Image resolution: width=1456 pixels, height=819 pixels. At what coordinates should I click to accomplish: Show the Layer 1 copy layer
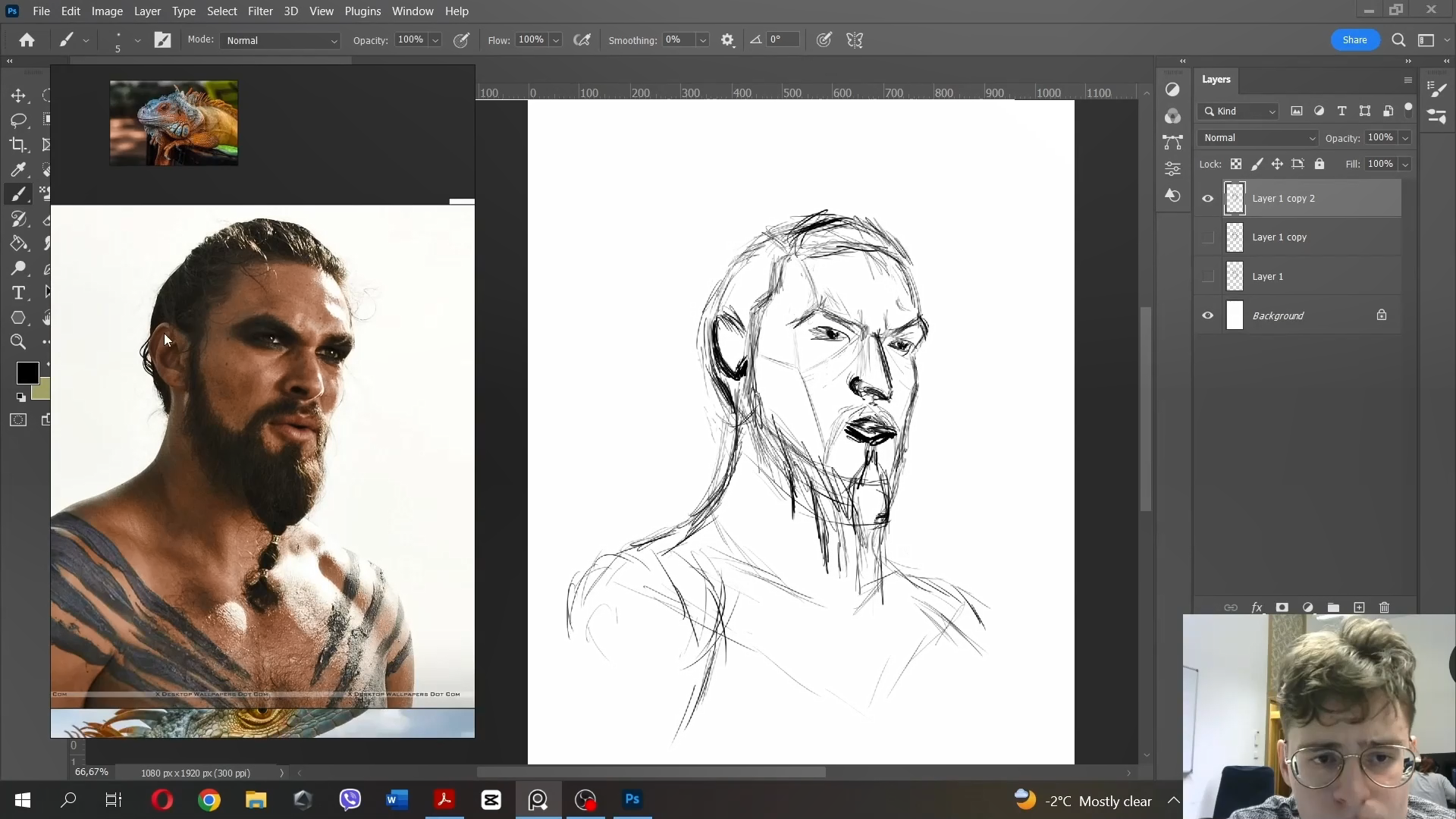[1208, 237]
